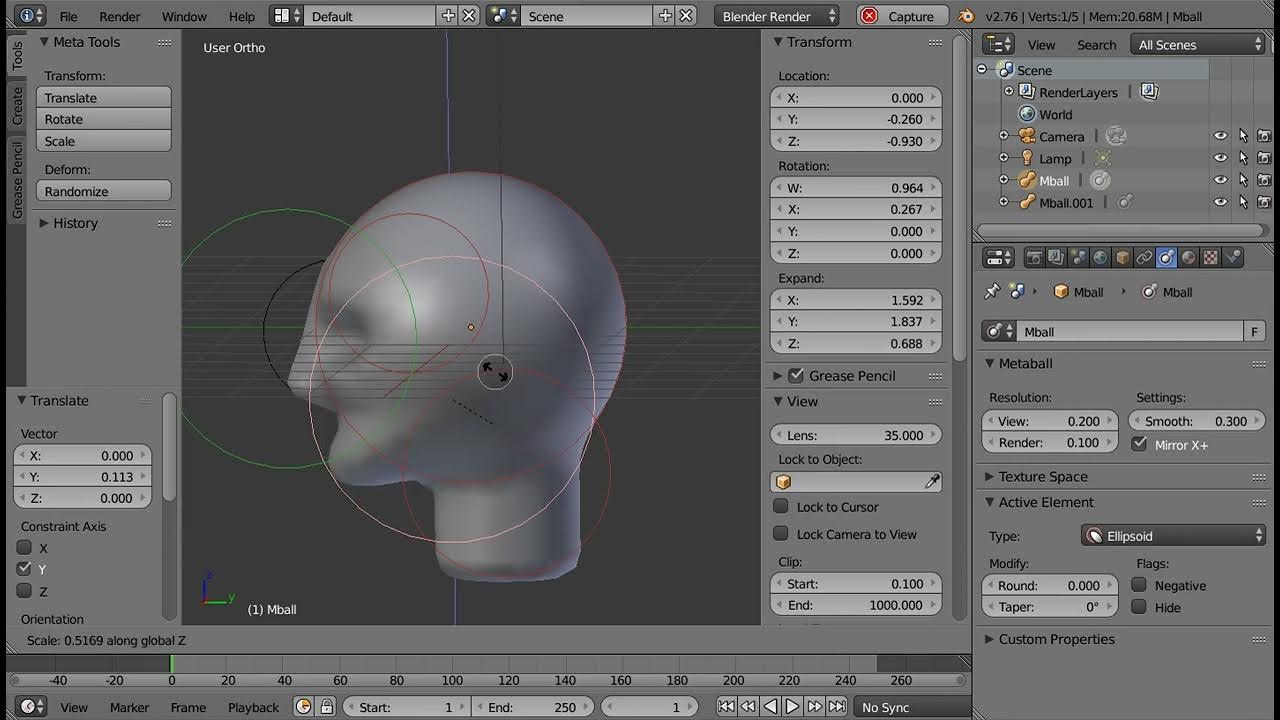
Task: Click the Randomize deform button
Action: click(x=104, y=191)
